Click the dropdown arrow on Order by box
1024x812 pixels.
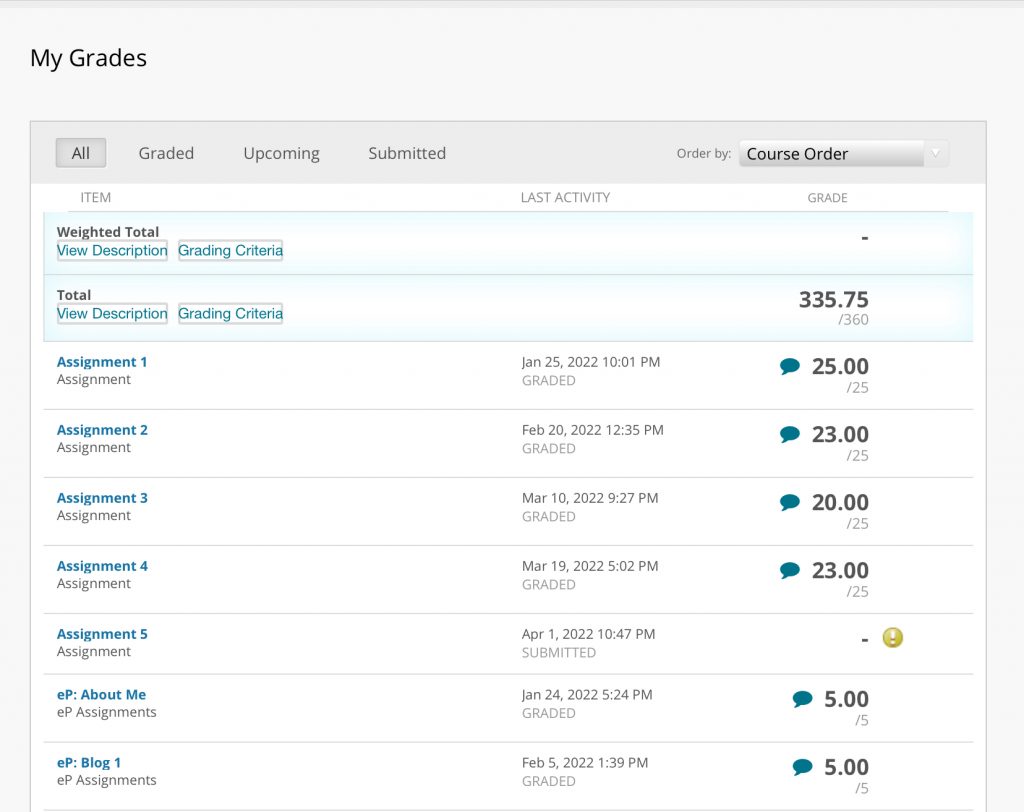(x=936, y=154)
